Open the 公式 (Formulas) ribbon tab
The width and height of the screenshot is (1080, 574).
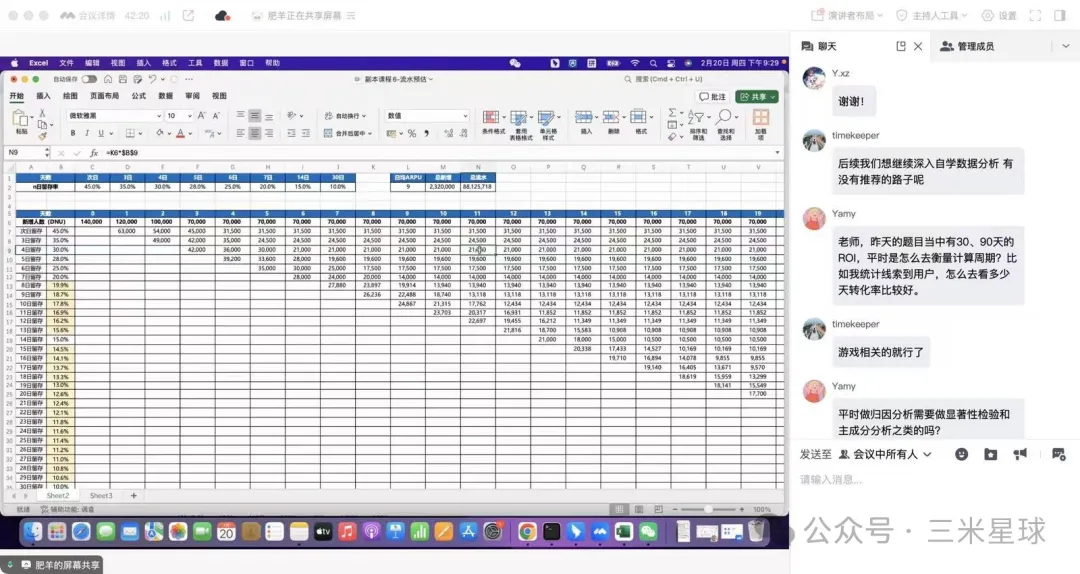138,96
